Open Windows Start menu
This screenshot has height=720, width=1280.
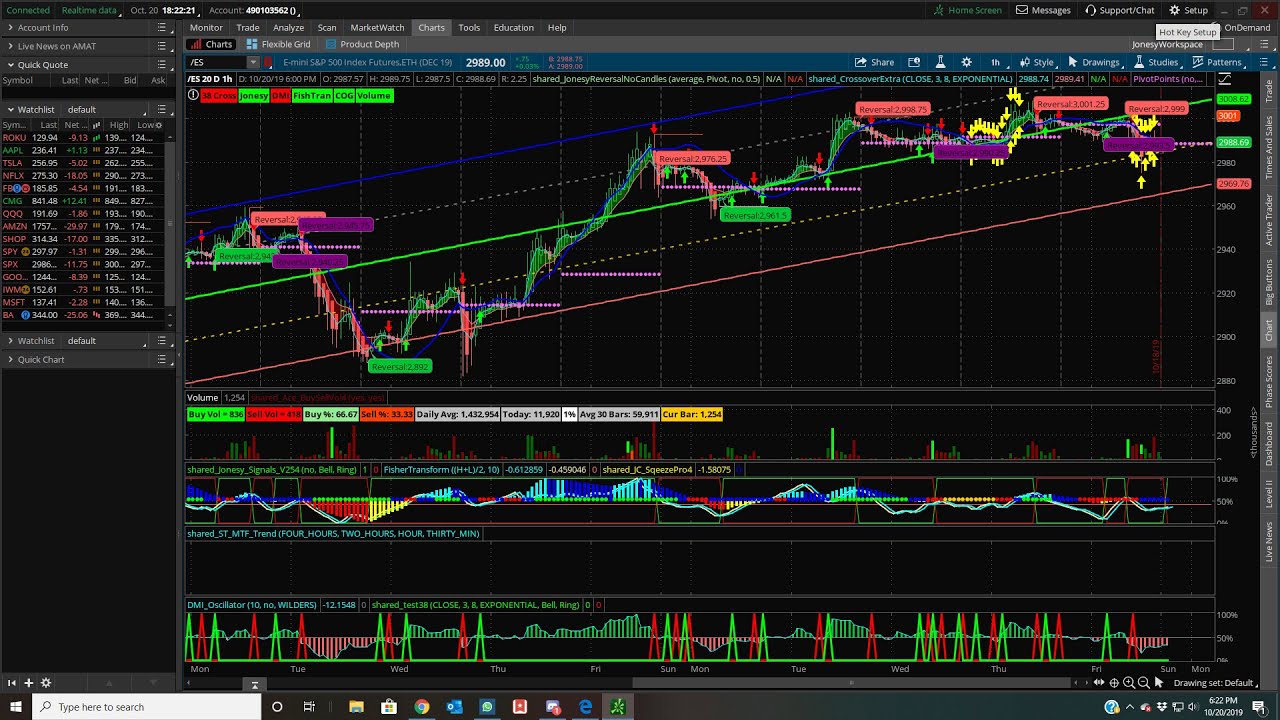pos(15,707)
